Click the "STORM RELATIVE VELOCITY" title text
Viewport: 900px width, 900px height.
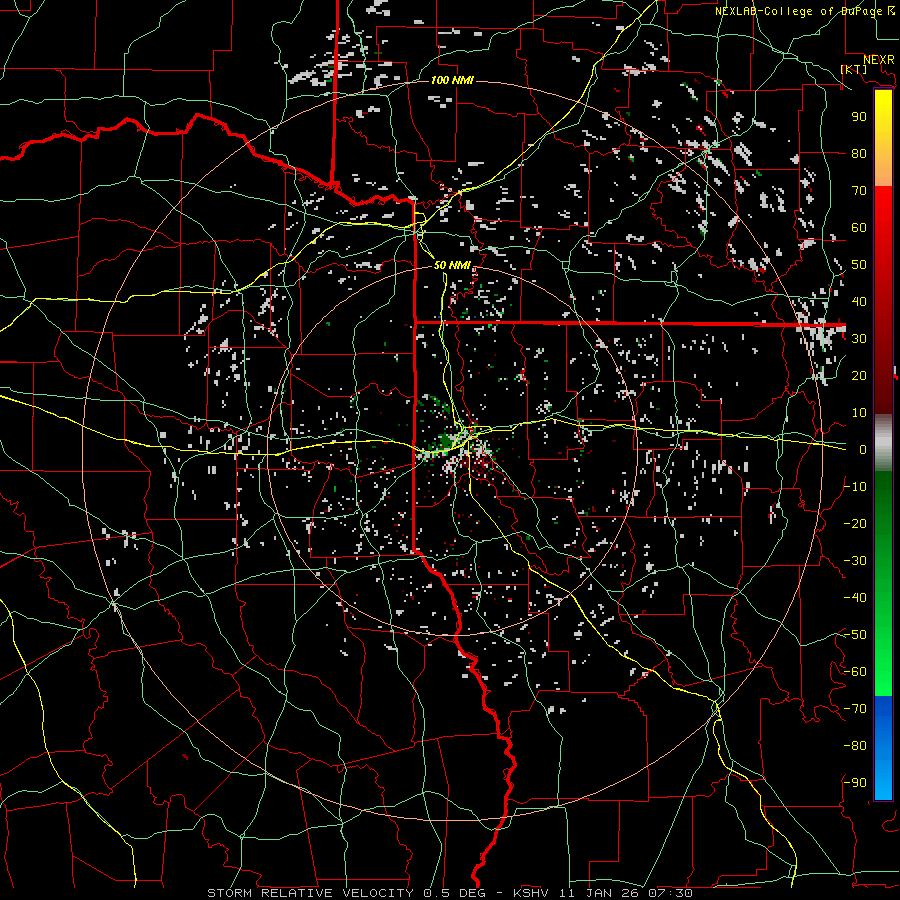coord(310,893)
